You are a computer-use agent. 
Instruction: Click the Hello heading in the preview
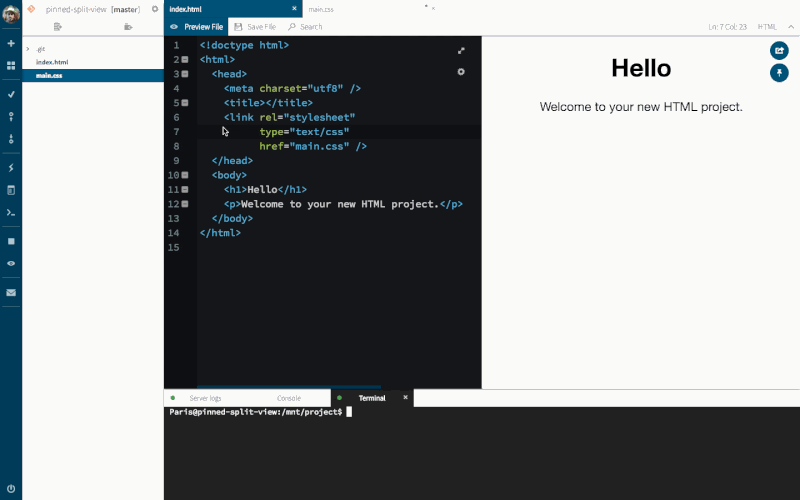(641, 68)
